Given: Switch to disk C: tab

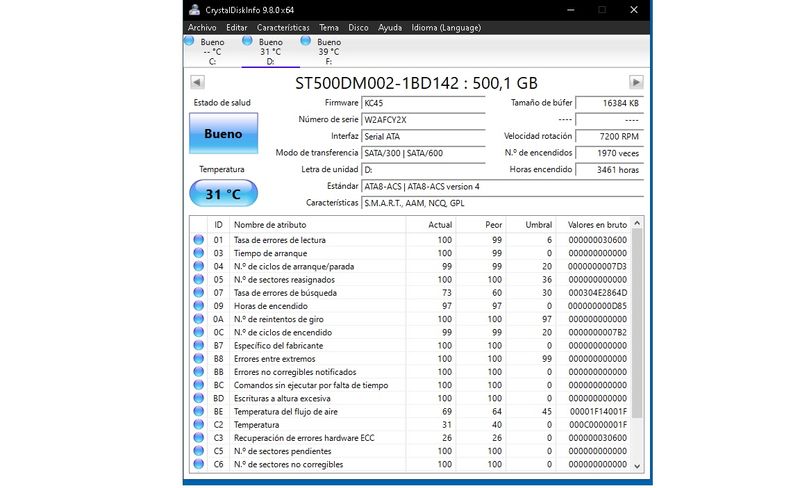Looking at the screenshot, I should [212, 51].
